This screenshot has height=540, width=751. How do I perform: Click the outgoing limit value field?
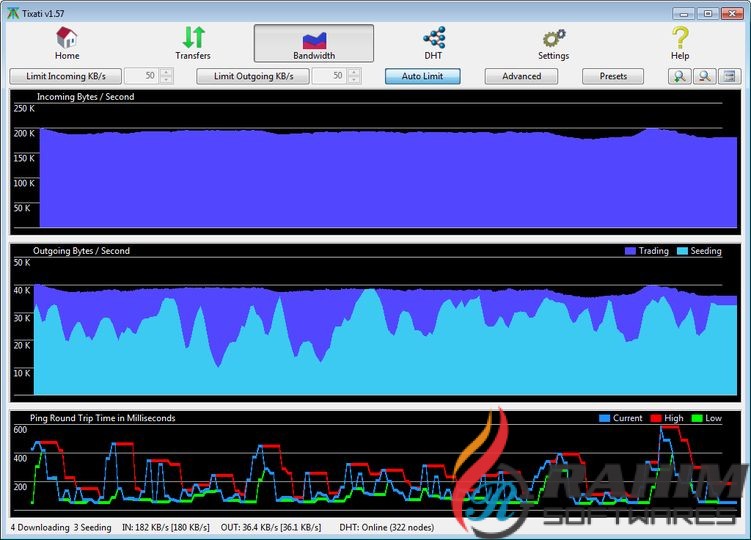coord(329,76)
